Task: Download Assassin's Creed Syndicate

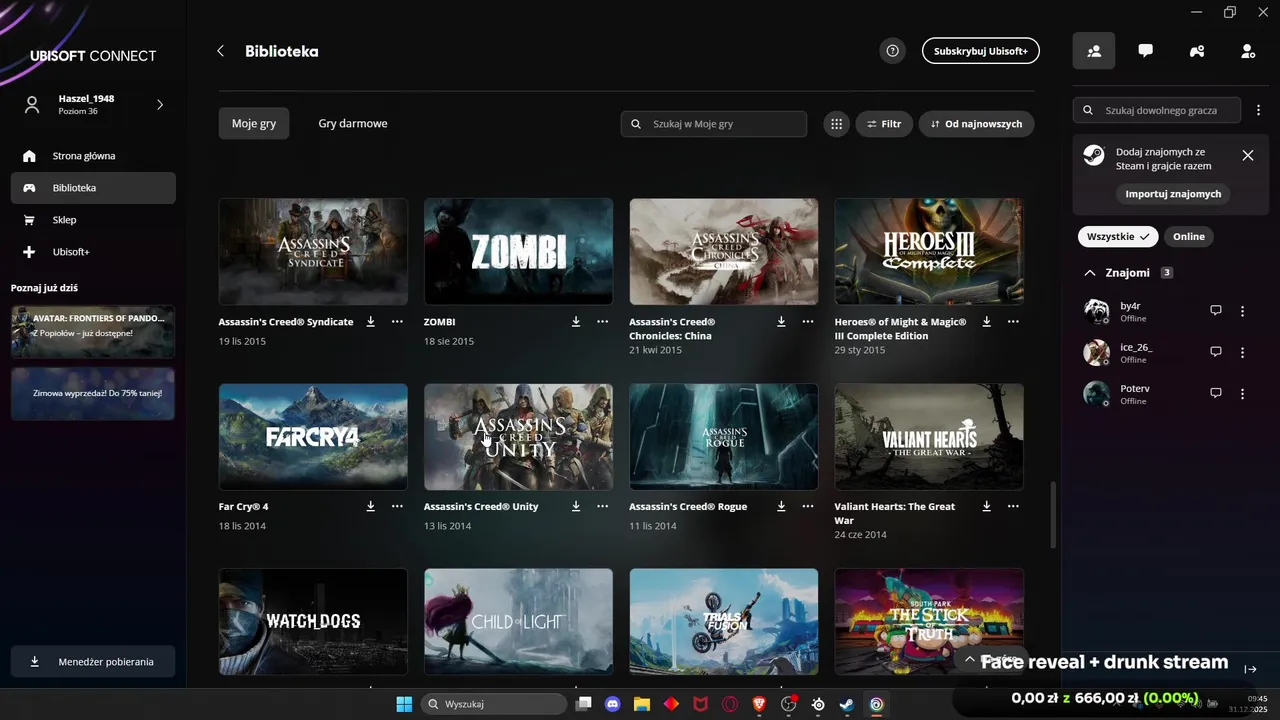Action: click(x=371, y=322)
